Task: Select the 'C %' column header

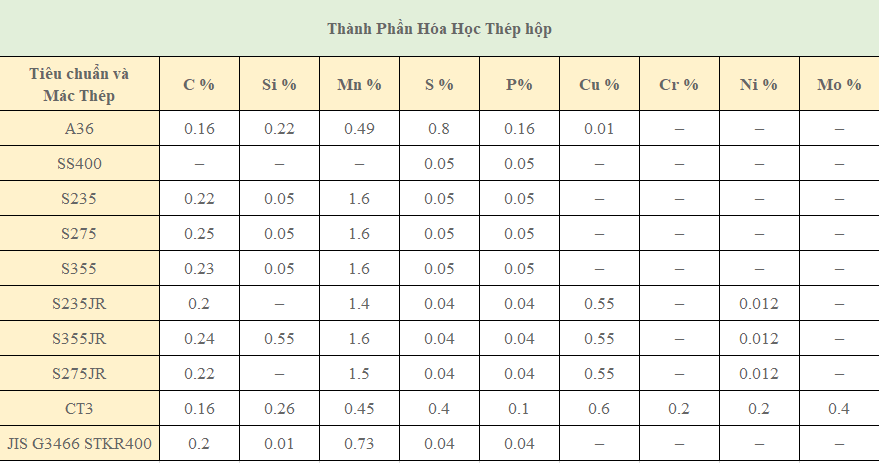Action: (199, 85)
